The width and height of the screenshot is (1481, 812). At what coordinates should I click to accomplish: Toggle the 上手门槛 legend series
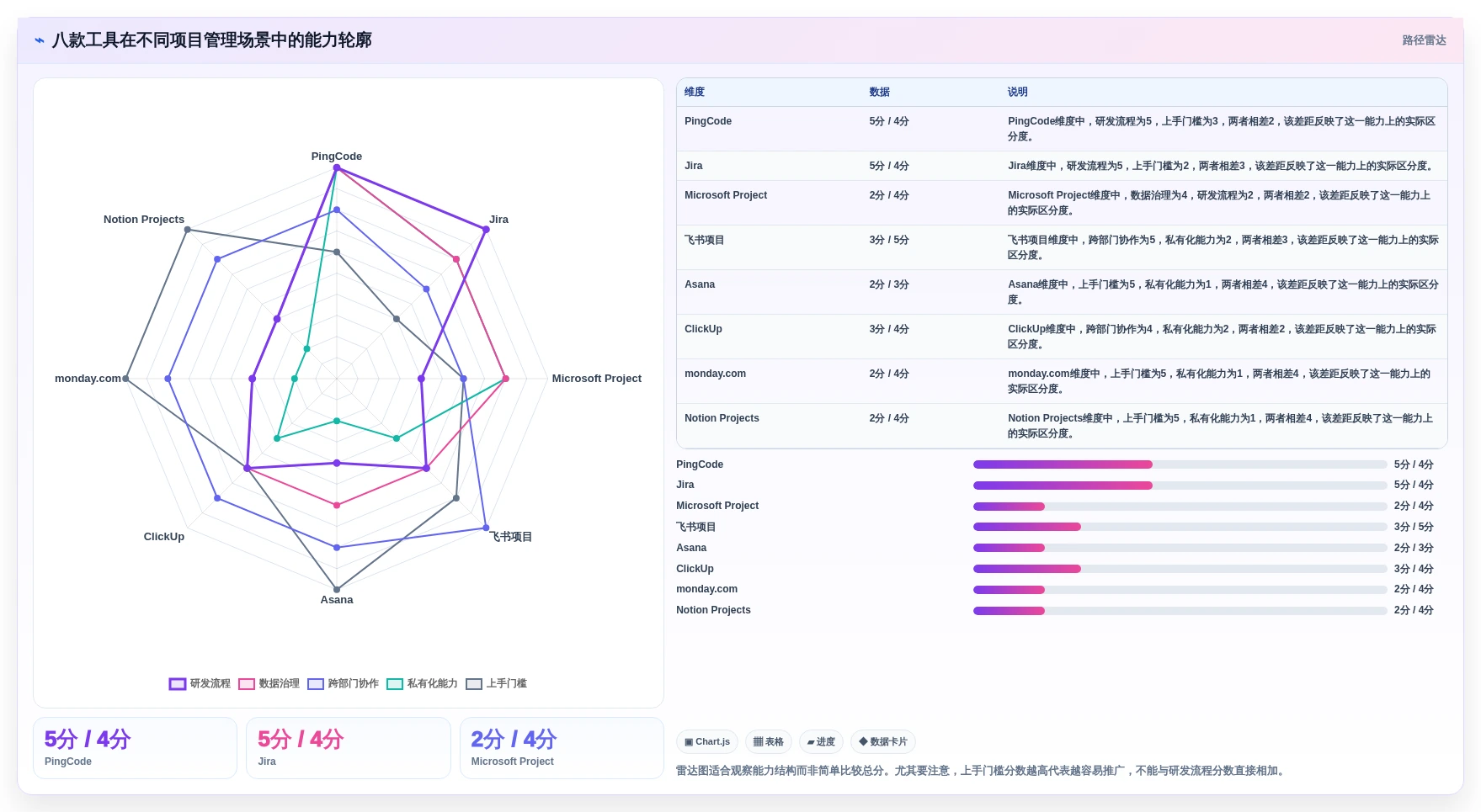click(x=496, y=683)
